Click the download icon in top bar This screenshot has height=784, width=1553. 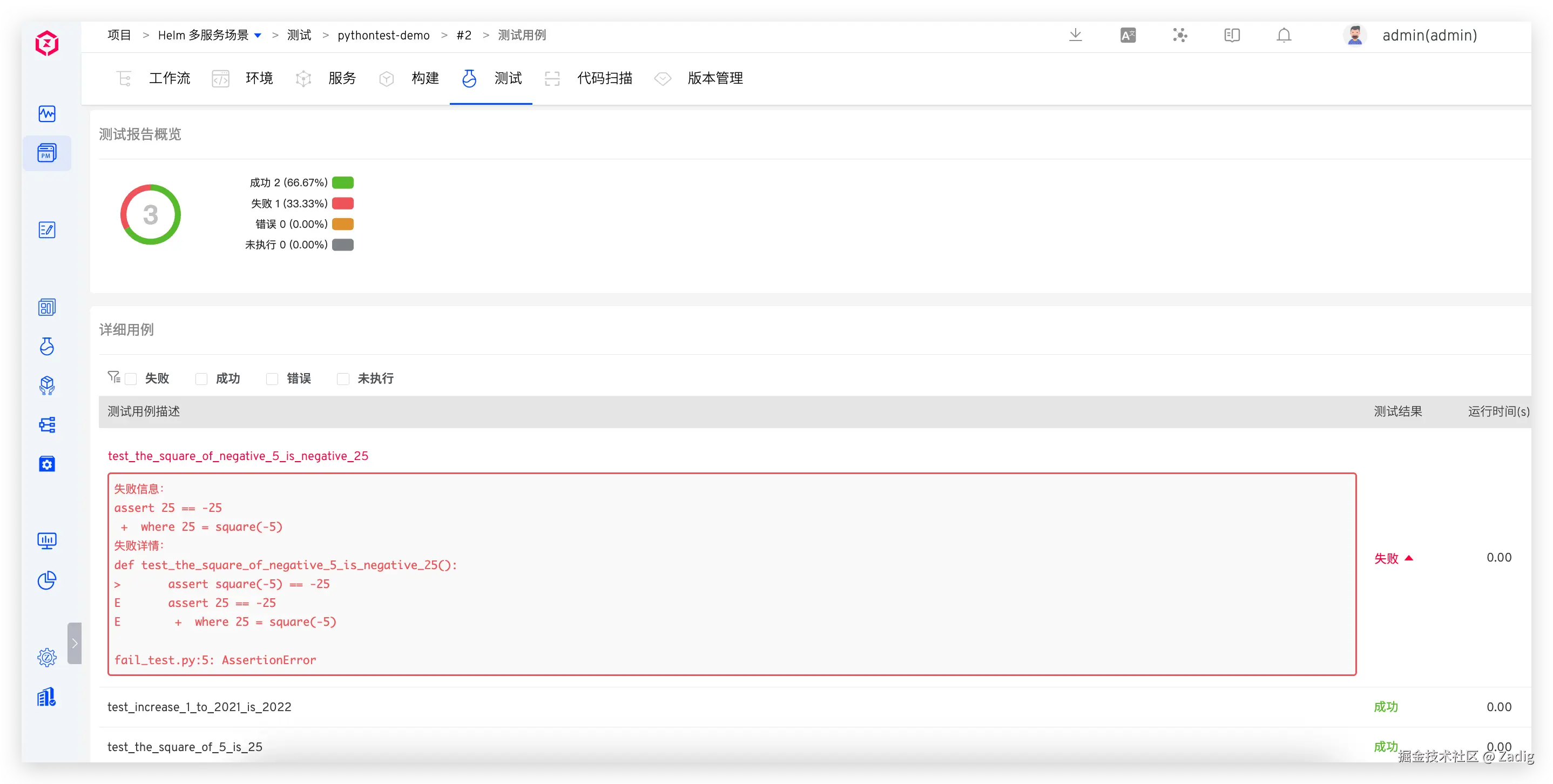tap(1075, 35)
